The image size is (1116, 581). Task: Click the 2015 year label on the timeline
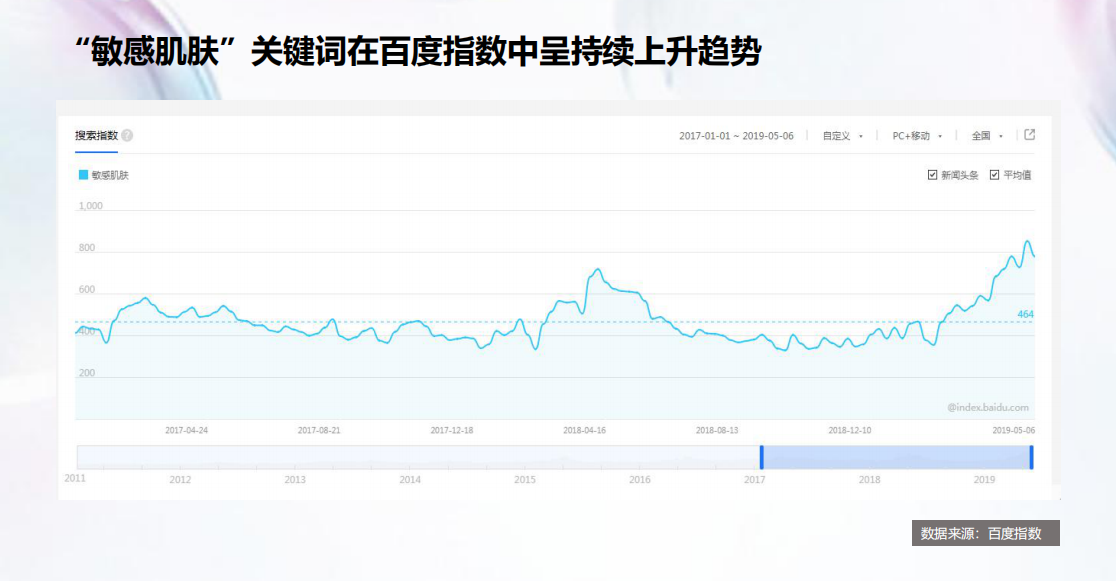525,480
